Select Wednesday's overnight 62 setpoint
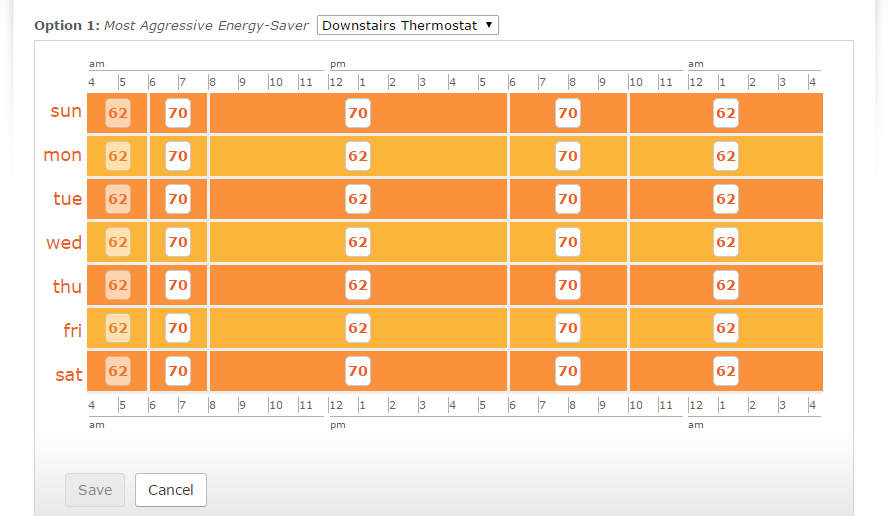Viewport: 888px width, 516px height. click(x=726, y=242)
